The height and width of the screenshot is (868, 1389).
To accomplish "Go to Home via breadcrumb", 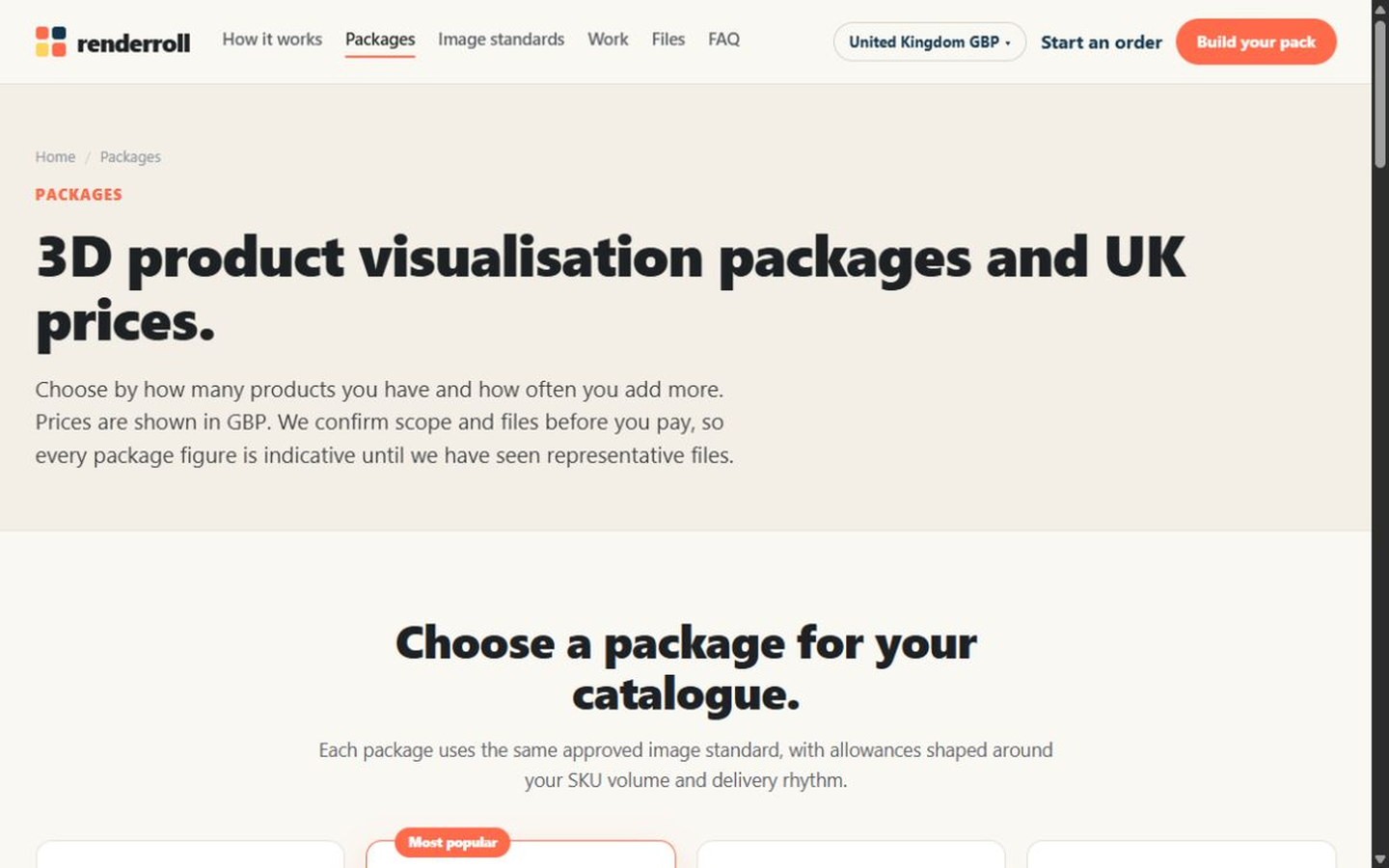I will click(55, 157).
